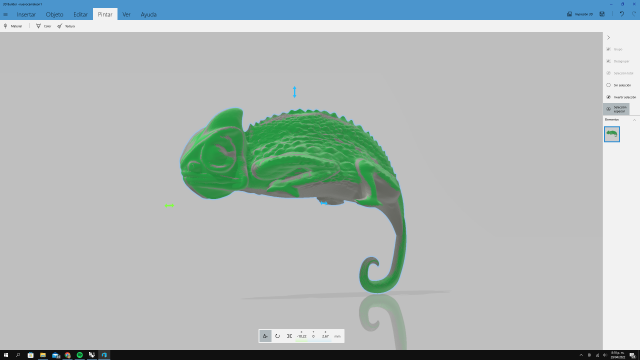This screenshot has height=360, width=640.
Task: Click the green horizontal move arrow handle
Action: [x=169, y=206]
